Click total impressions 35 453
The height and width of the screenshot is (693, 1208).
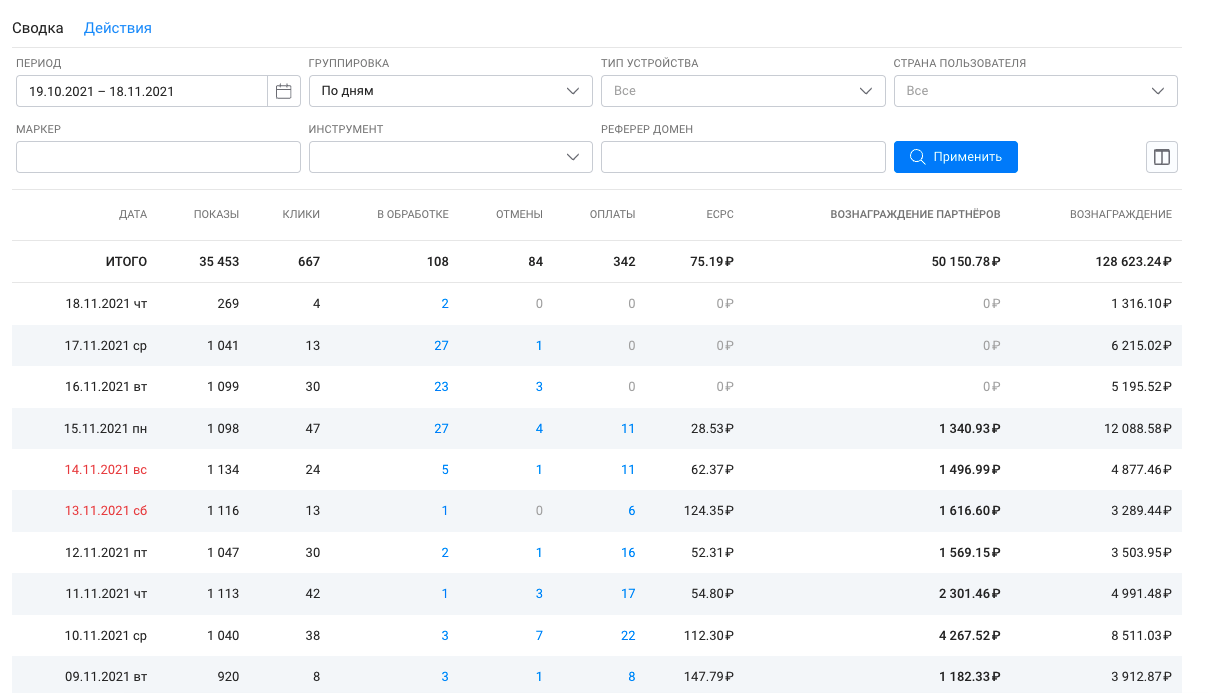[219, 262]
